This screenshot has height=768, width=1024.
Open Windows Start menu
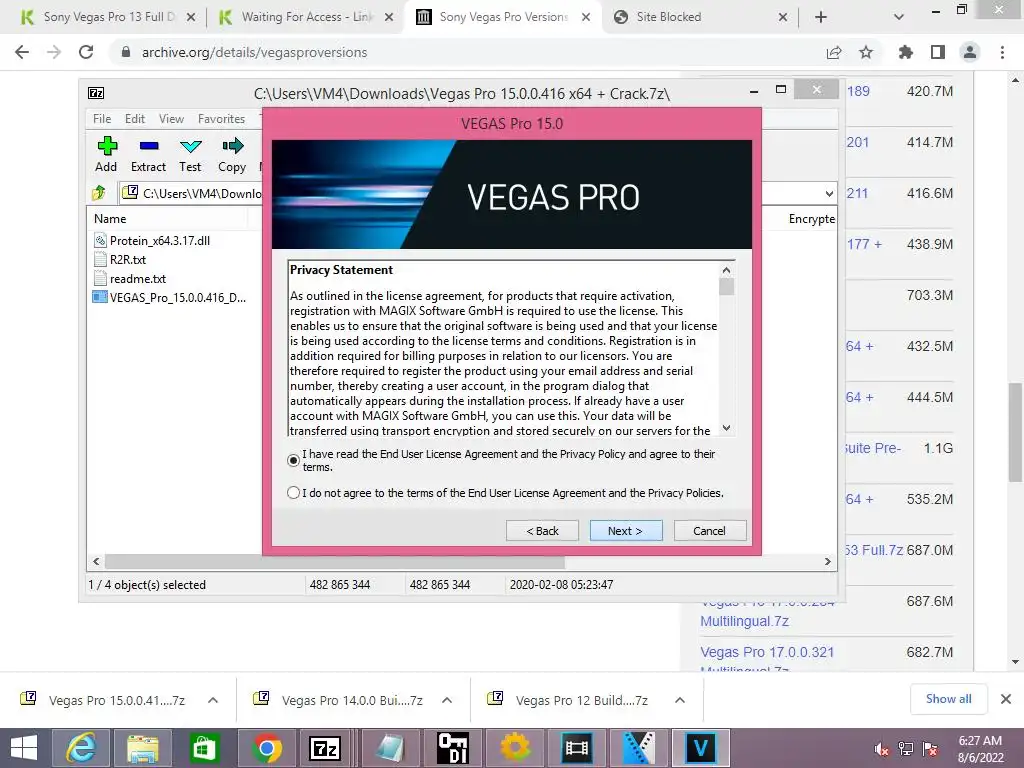24,748
